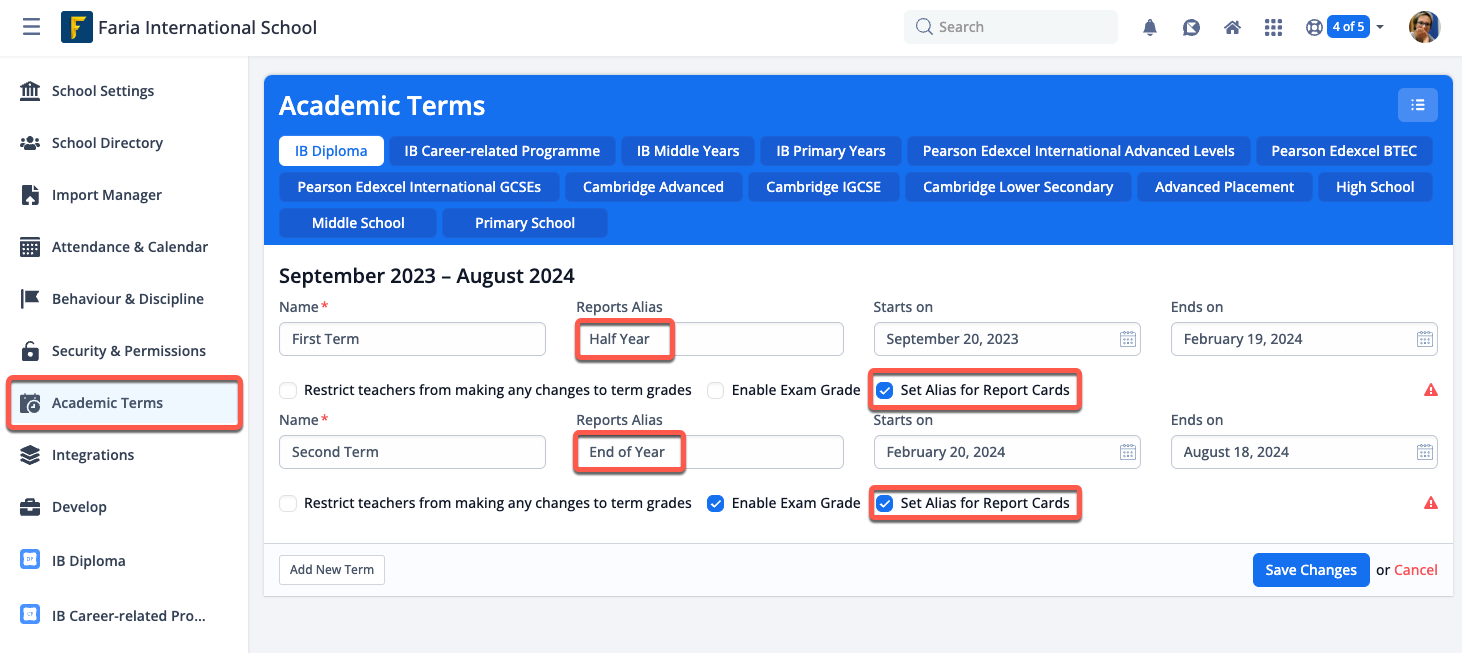Toggle Enable Exam Grade for First Term
Image resolution: width=1462 pixels, height=653 pixels.
pyautogui.click(x=715, y=390)
